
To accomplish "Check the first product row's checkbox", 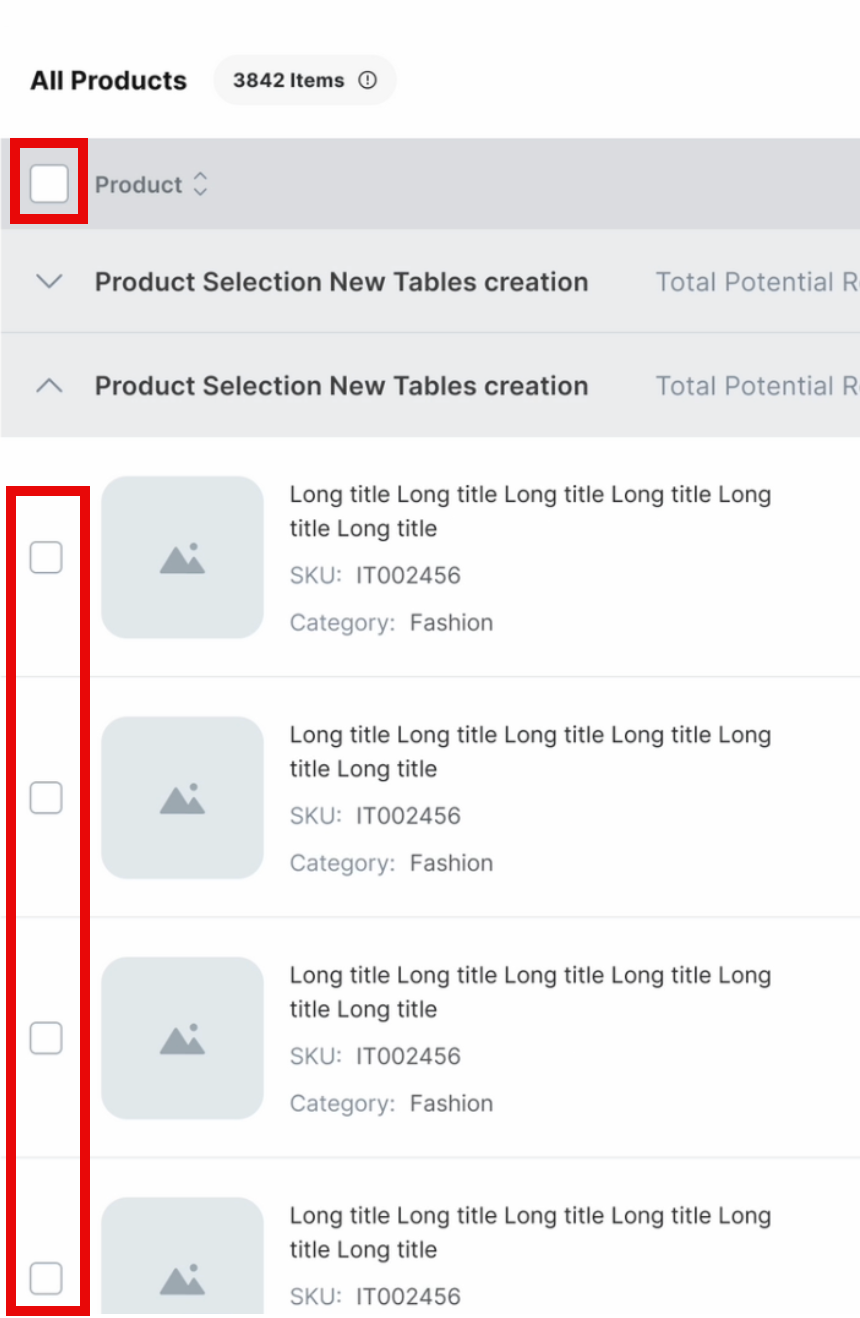I will (46, 557).
